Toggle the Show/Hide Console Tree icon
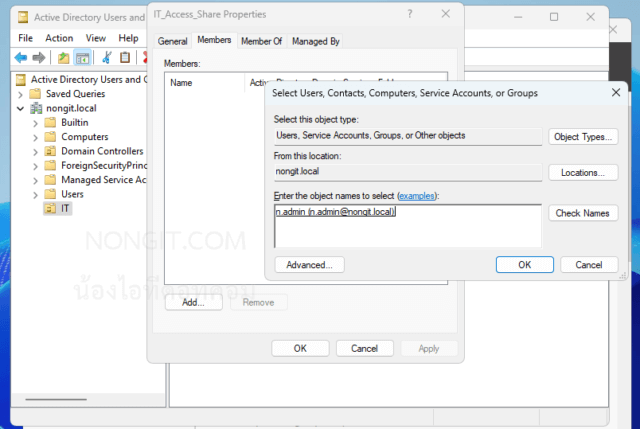The height and width of the screenshot is (429, 640). (82, 58)
